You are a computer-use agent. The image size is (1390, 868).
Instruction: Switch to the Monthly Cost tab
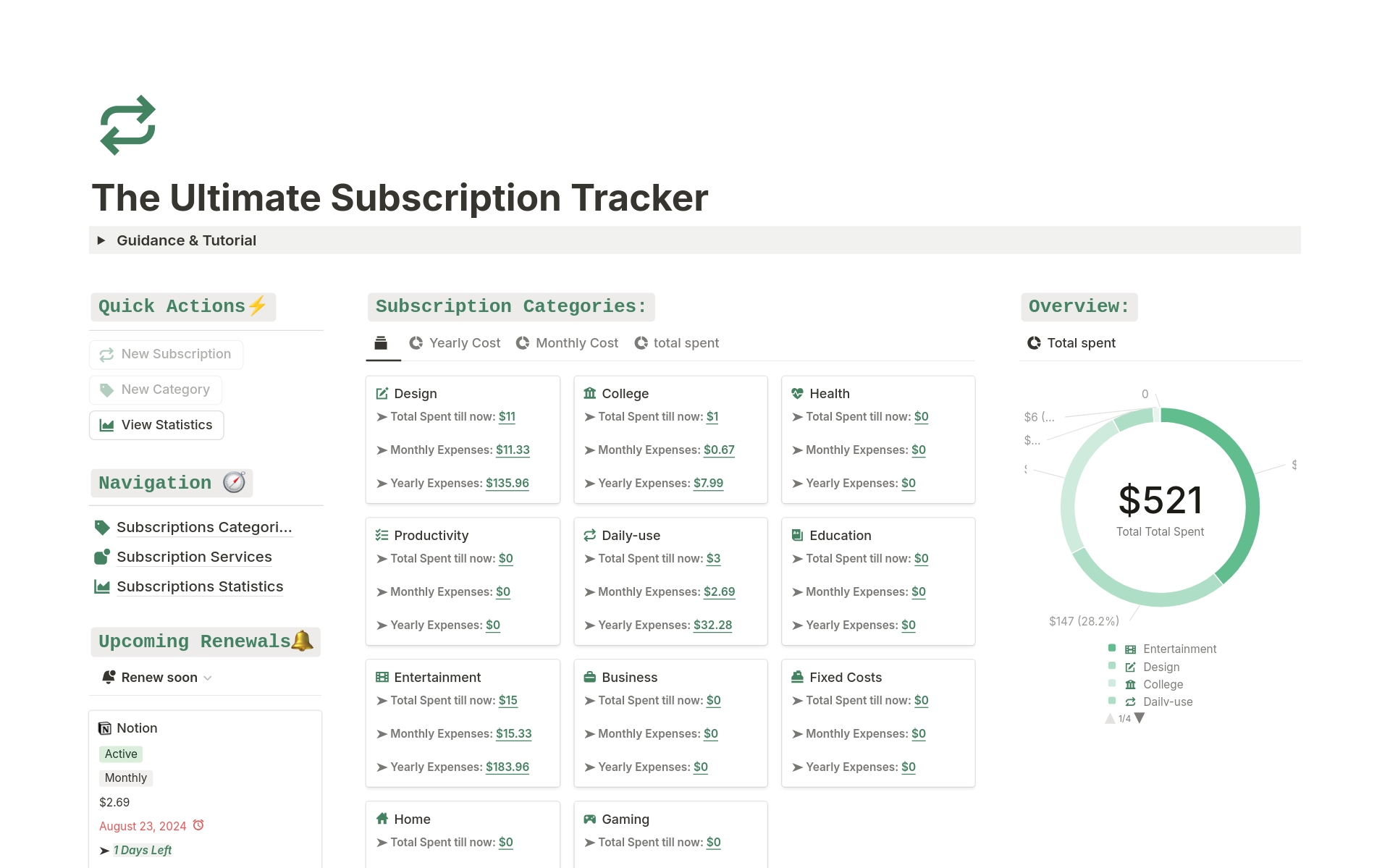click(567, 343)
